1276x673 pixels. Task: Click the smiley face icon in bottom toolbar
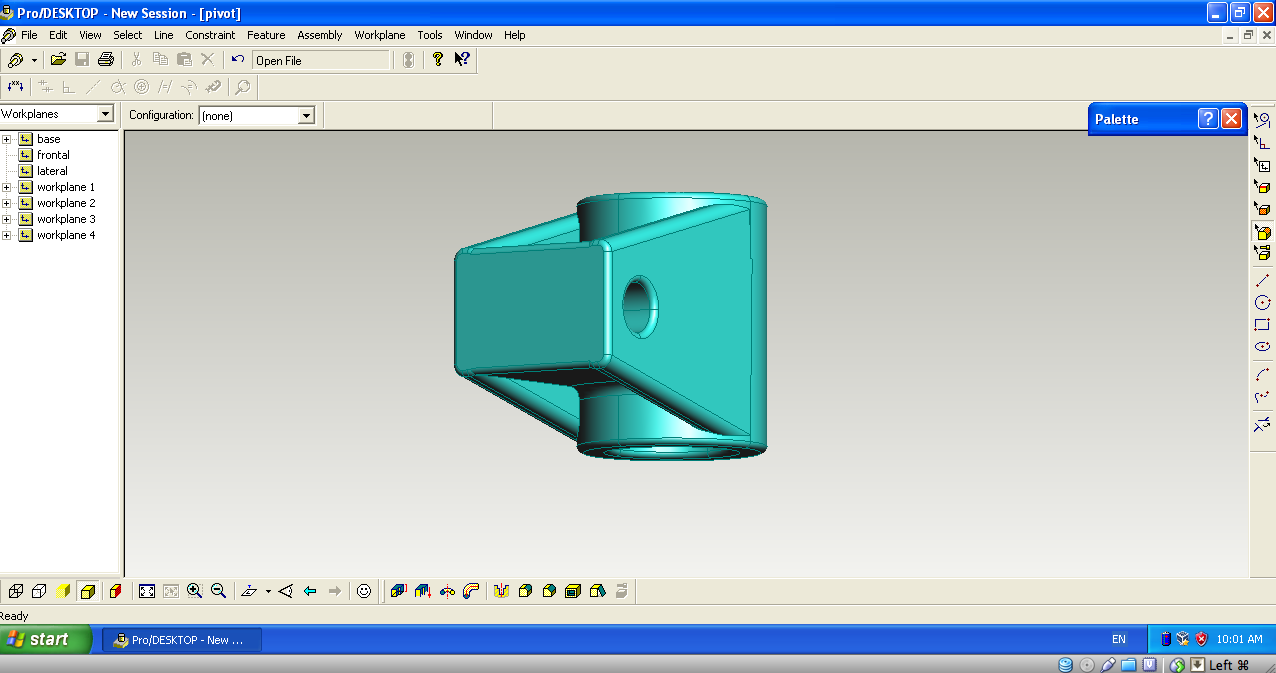point(364,591)
